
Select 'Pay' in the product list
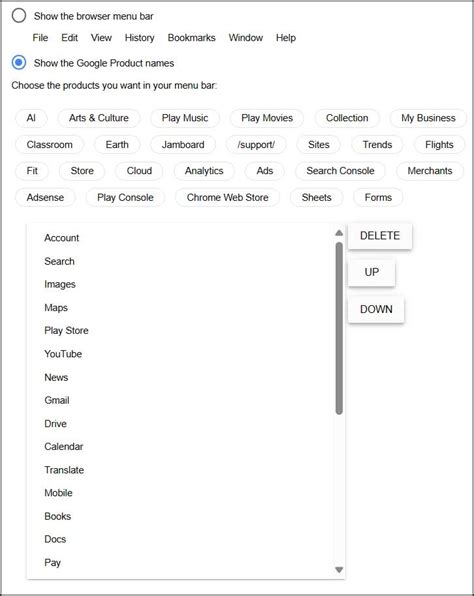click(181, 563)
